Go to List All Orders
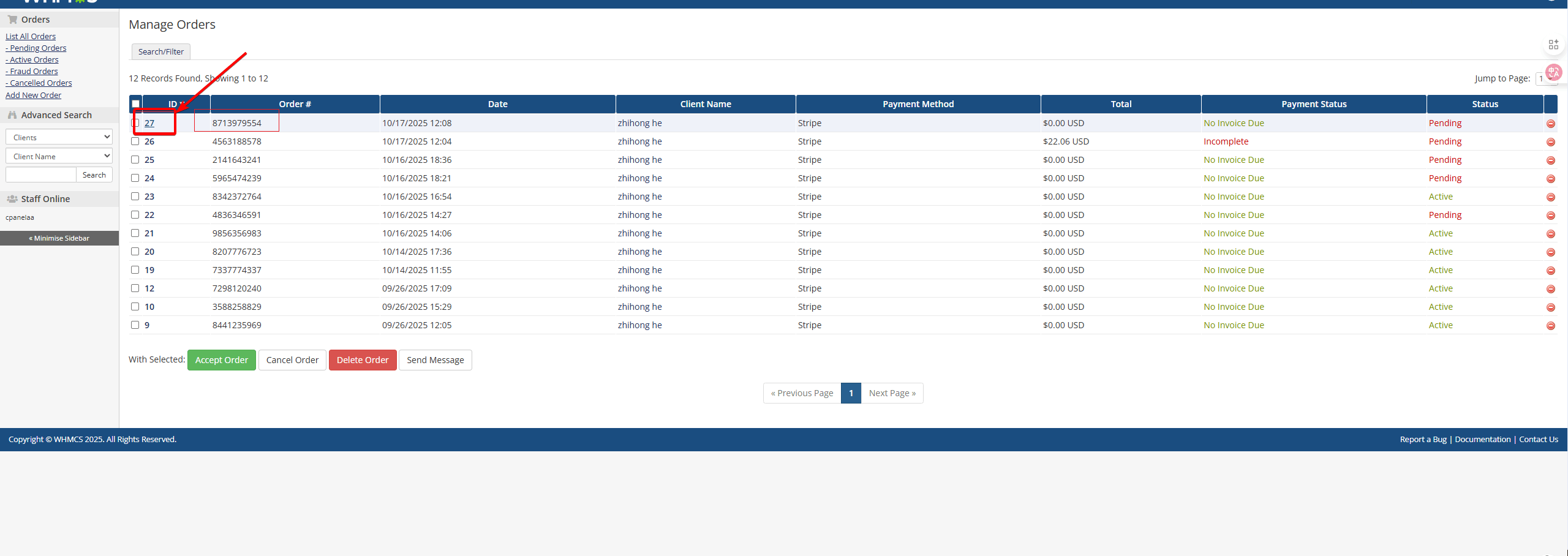The width and height of the screenshot is (1568, 556). tap(31, 36)
